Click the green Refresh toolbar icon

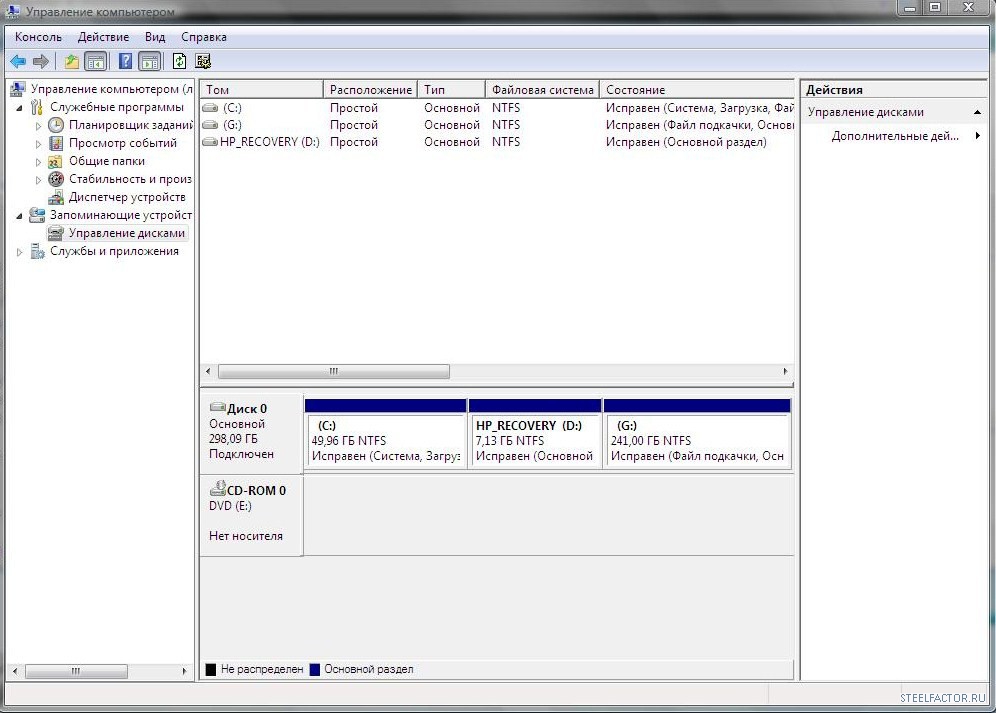tap(179, 61)
